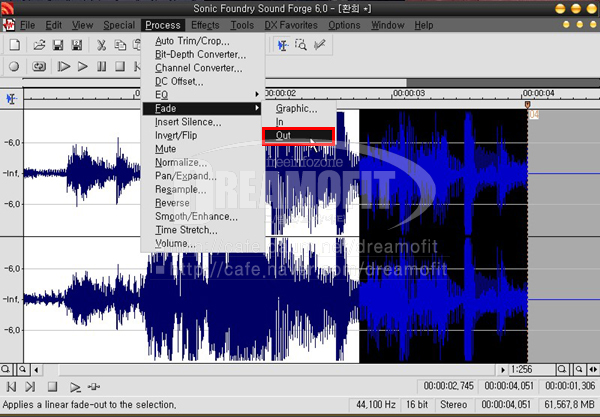Choose Resample menu item
Image resolution: width=600 pixels, height=417 pixels.
point(202,189)
